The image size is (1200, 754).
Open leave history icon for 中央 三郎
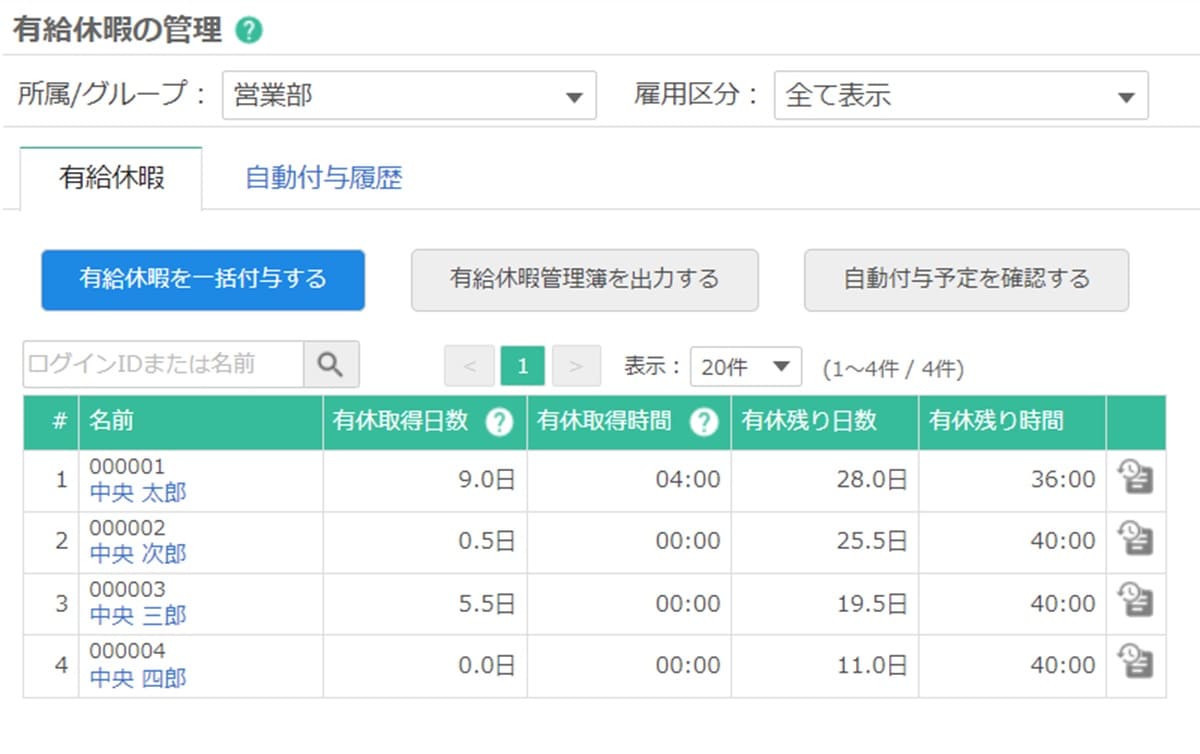click(1136, 603)
